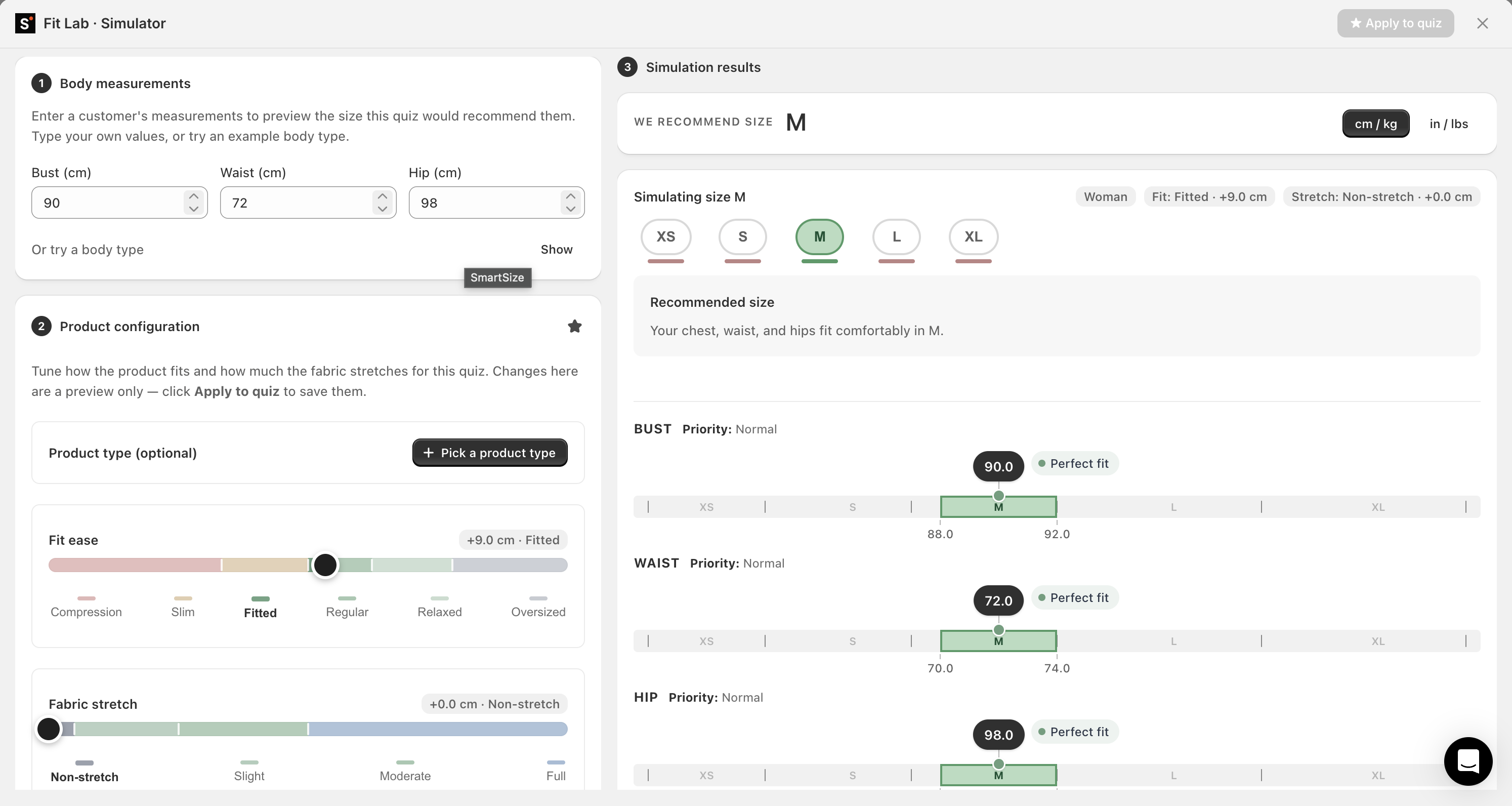Click the 'Stretch: Non-stretch · +0.0 cm' chip
The height and width of the screenshot is (806, 1512).
pos(1381,197)
